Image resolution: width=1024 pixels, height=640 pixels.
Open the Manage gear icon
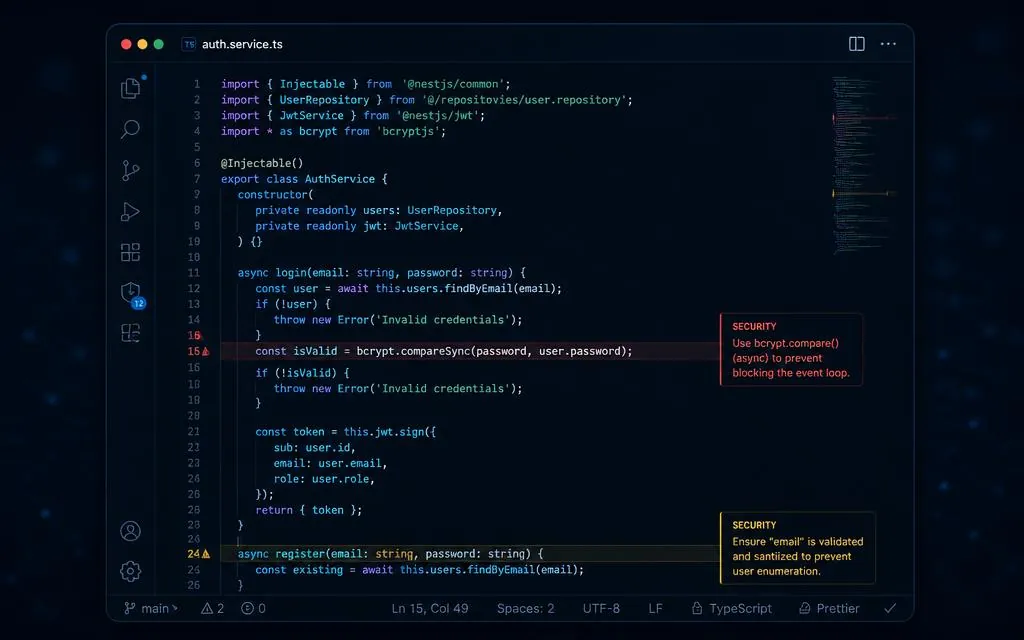pyautogui.click(x=131, y=571)
